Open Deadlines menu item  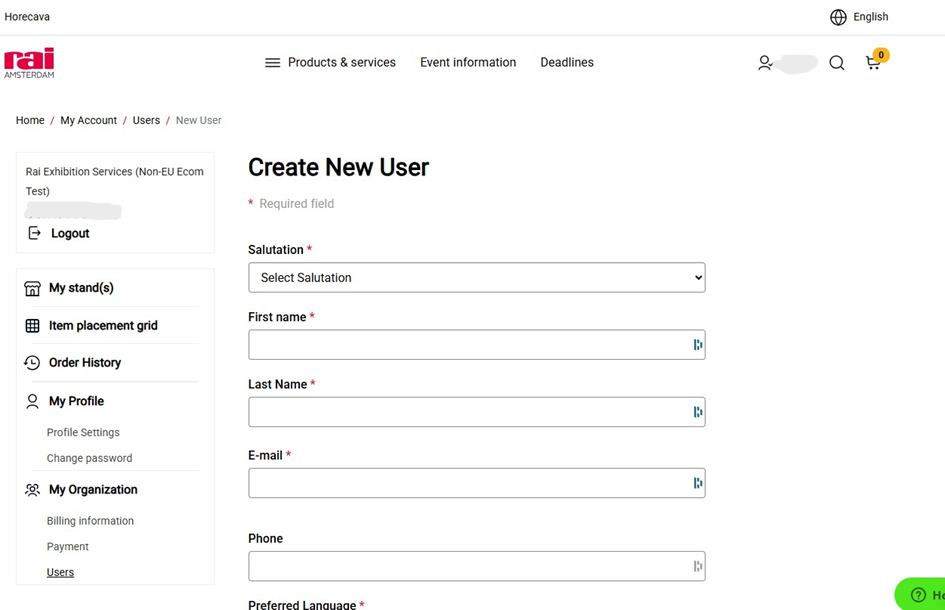[x=567, y=63]
